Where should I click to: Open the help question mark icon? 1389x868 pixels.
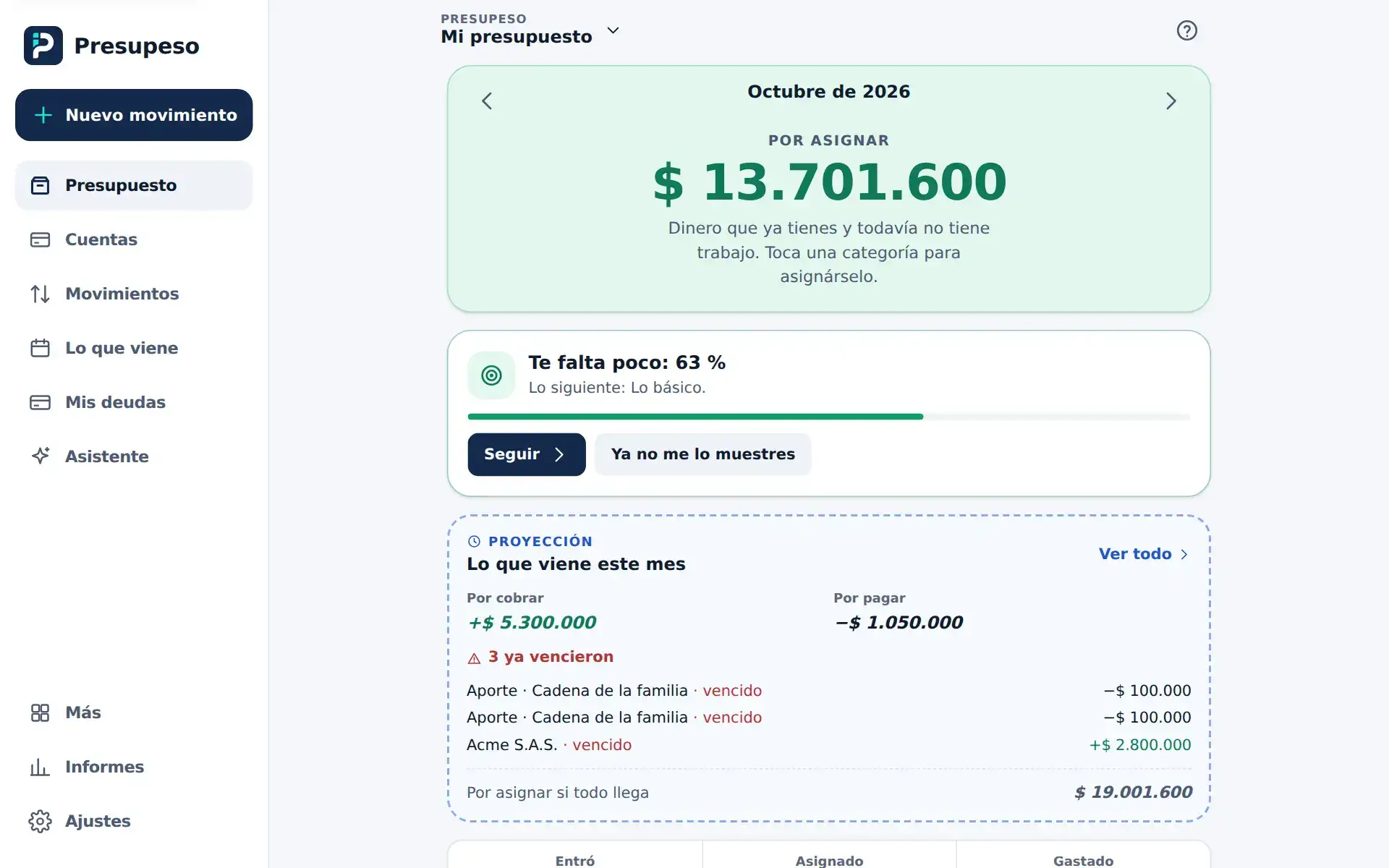click(x=1186, y=30)
